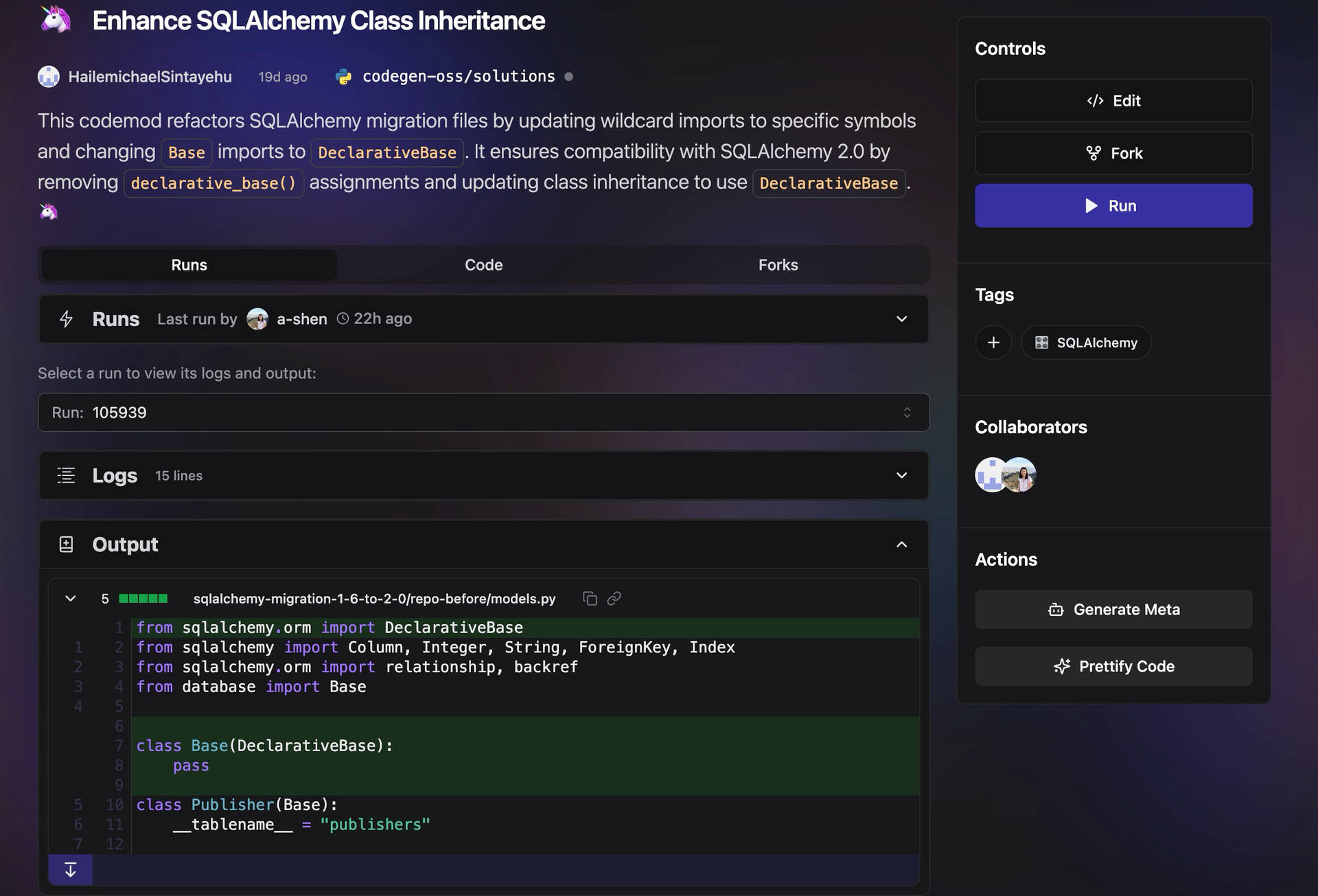Click the models.py file path text

point(374,598)
